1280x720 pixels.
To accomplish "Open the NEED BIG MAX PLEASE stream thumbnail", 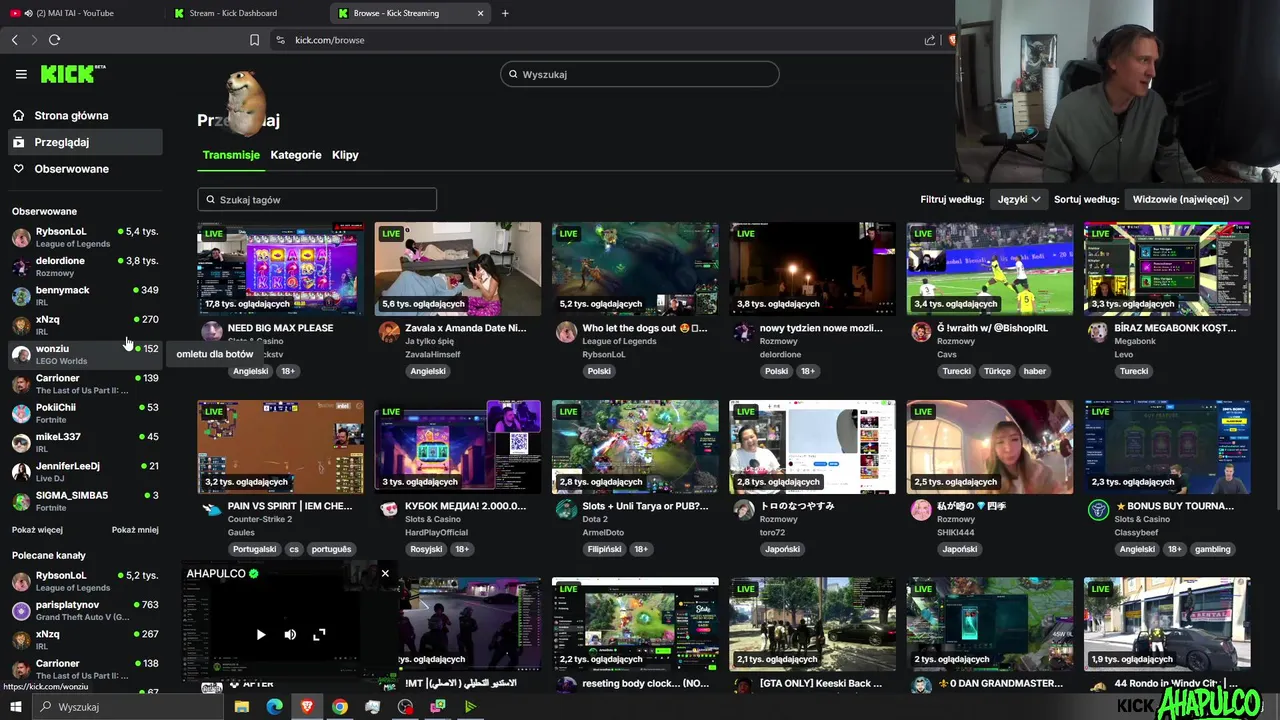I will click(x=280, y=269).
